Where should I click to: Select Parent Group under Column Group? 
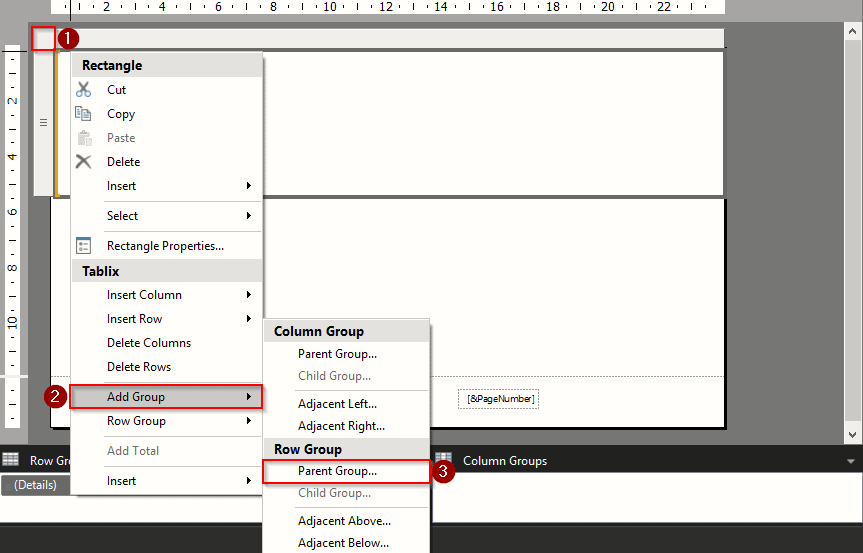click(x=347, y=354)
